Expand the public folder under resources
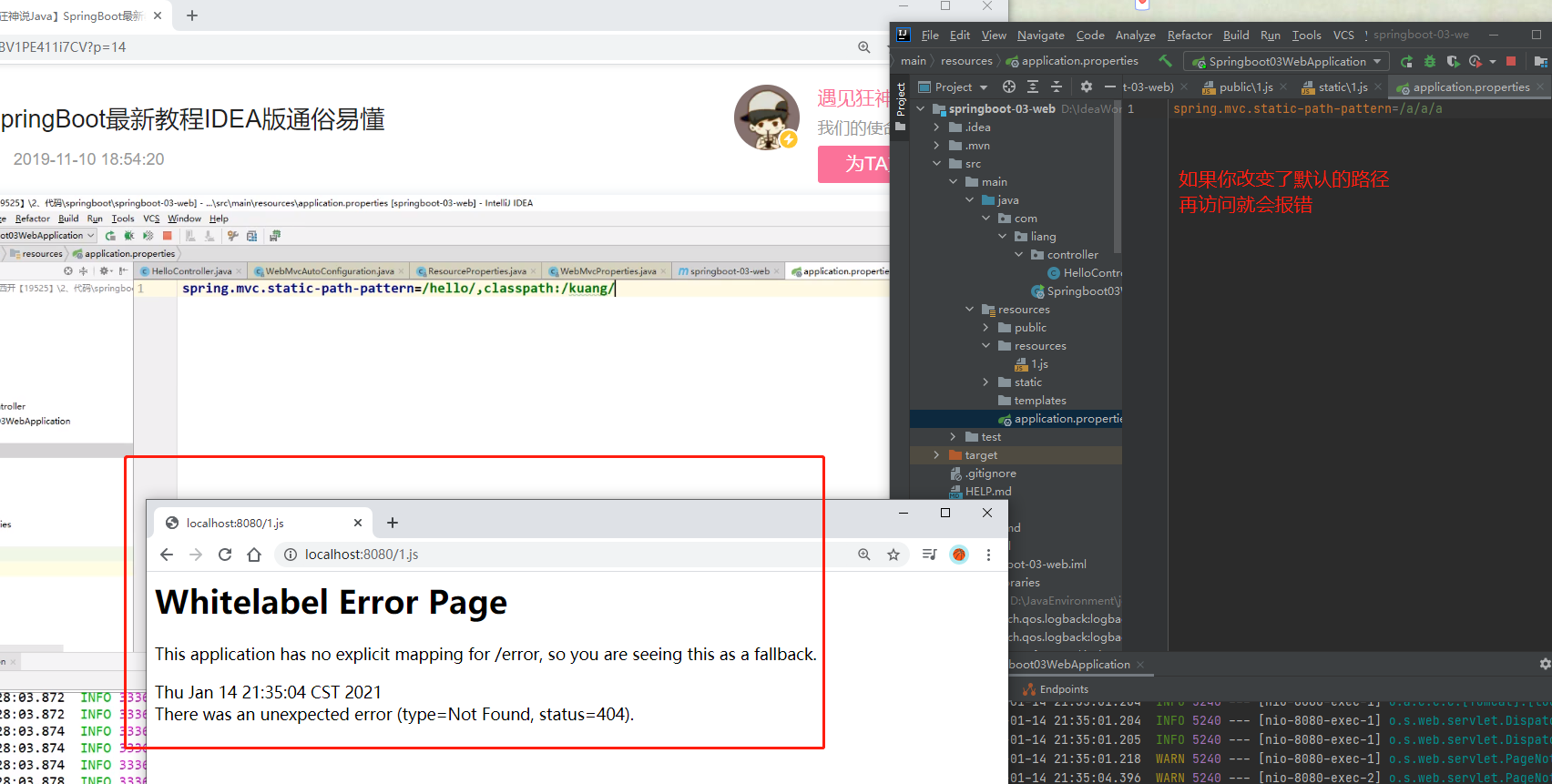This screenshot has height=784, width=1552. pyautogui.click(x=986, y=327)
